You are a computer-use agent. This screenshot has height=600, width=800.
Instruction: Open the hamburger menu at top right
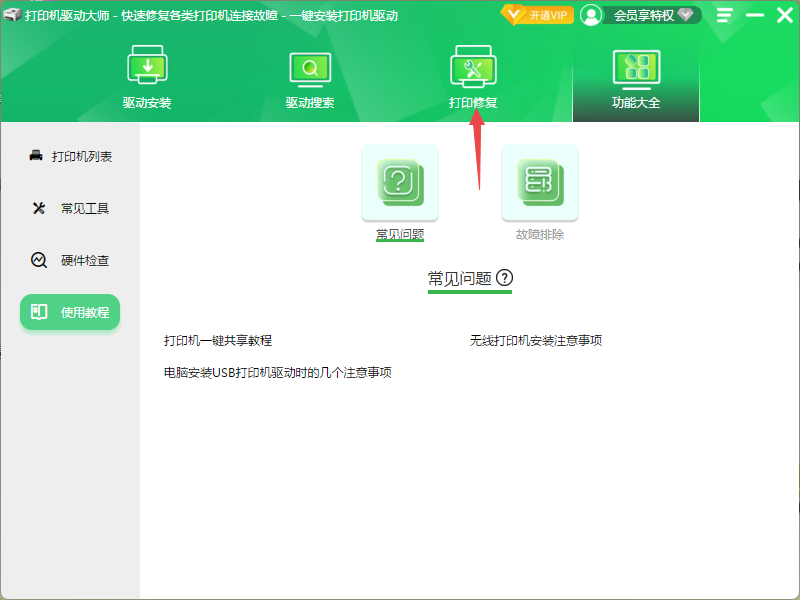pyautogui.click(x=723, y=15)
